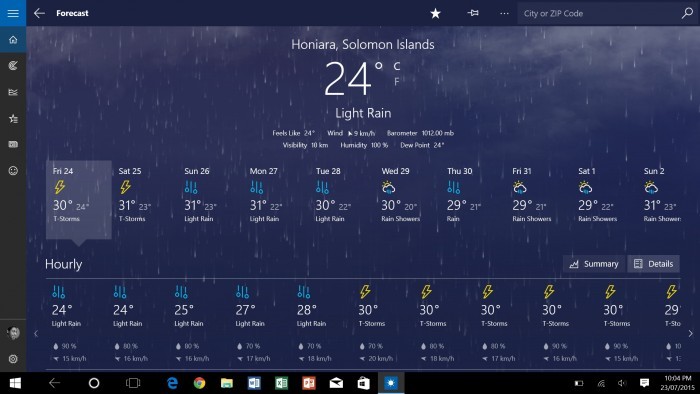Open network status in system tray
The width and height of the screenshot is (700, 394).
coord(601,383)
